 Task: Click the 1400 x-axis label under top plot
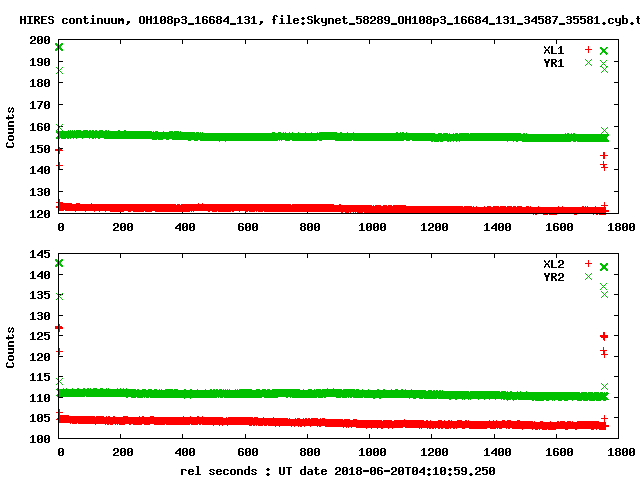tap(497, 227)
